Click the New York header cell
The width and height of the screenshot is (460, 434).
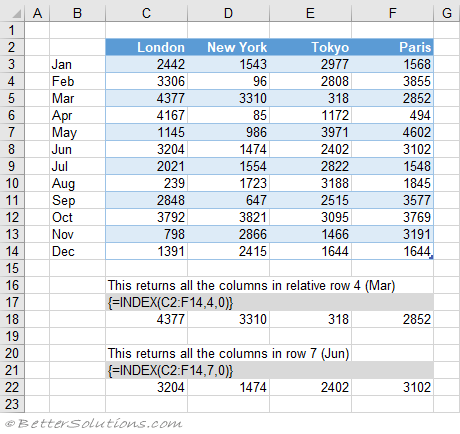coord(228,47)
